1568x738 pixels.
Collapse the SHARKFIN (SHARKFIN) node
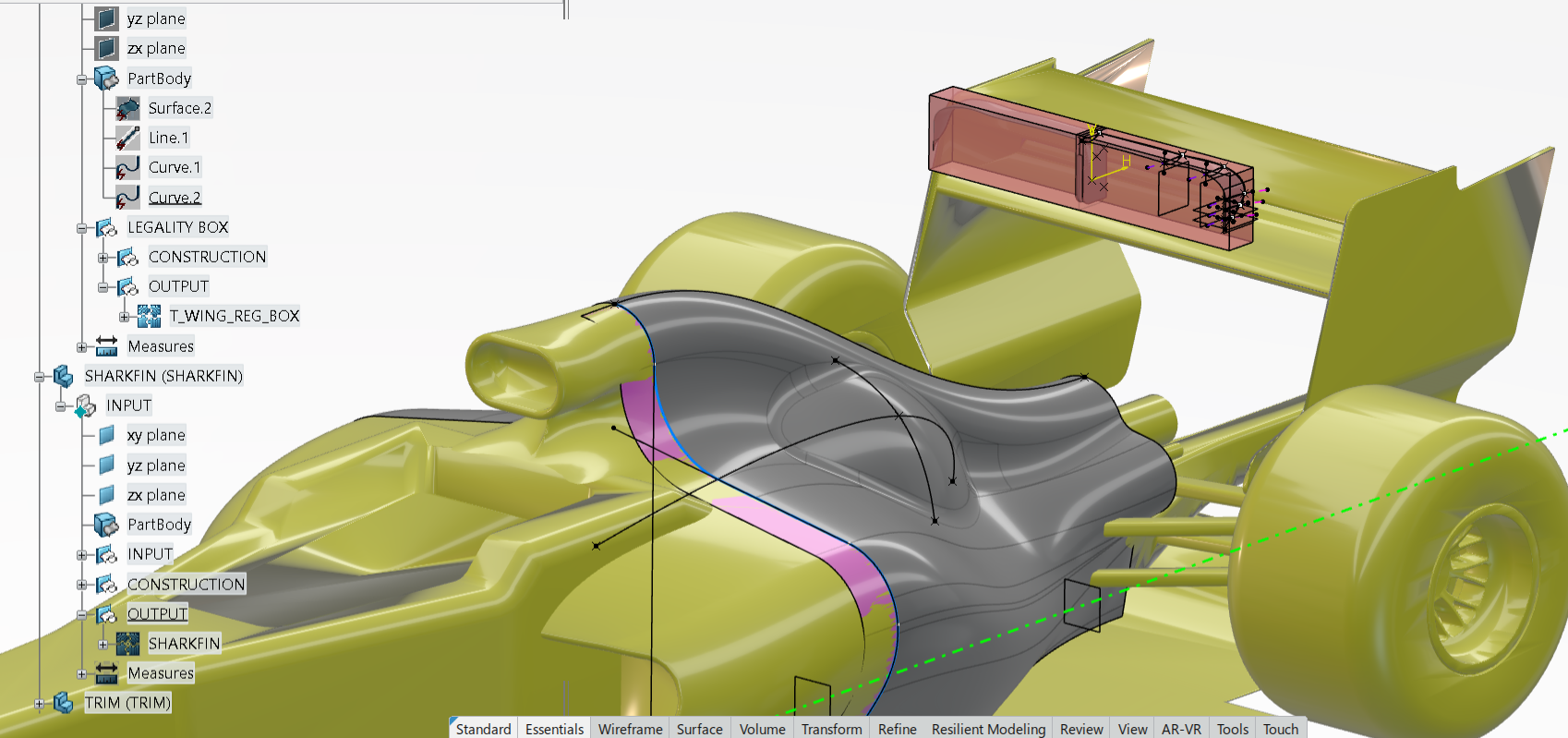[x=40, y=377]
